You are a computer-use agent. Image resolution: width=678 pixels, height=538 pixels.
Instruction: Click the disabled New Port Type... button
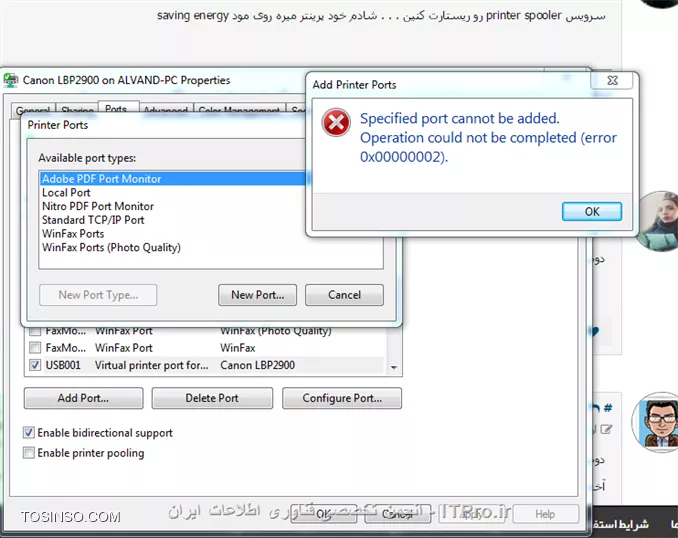[x=98, y=295]
